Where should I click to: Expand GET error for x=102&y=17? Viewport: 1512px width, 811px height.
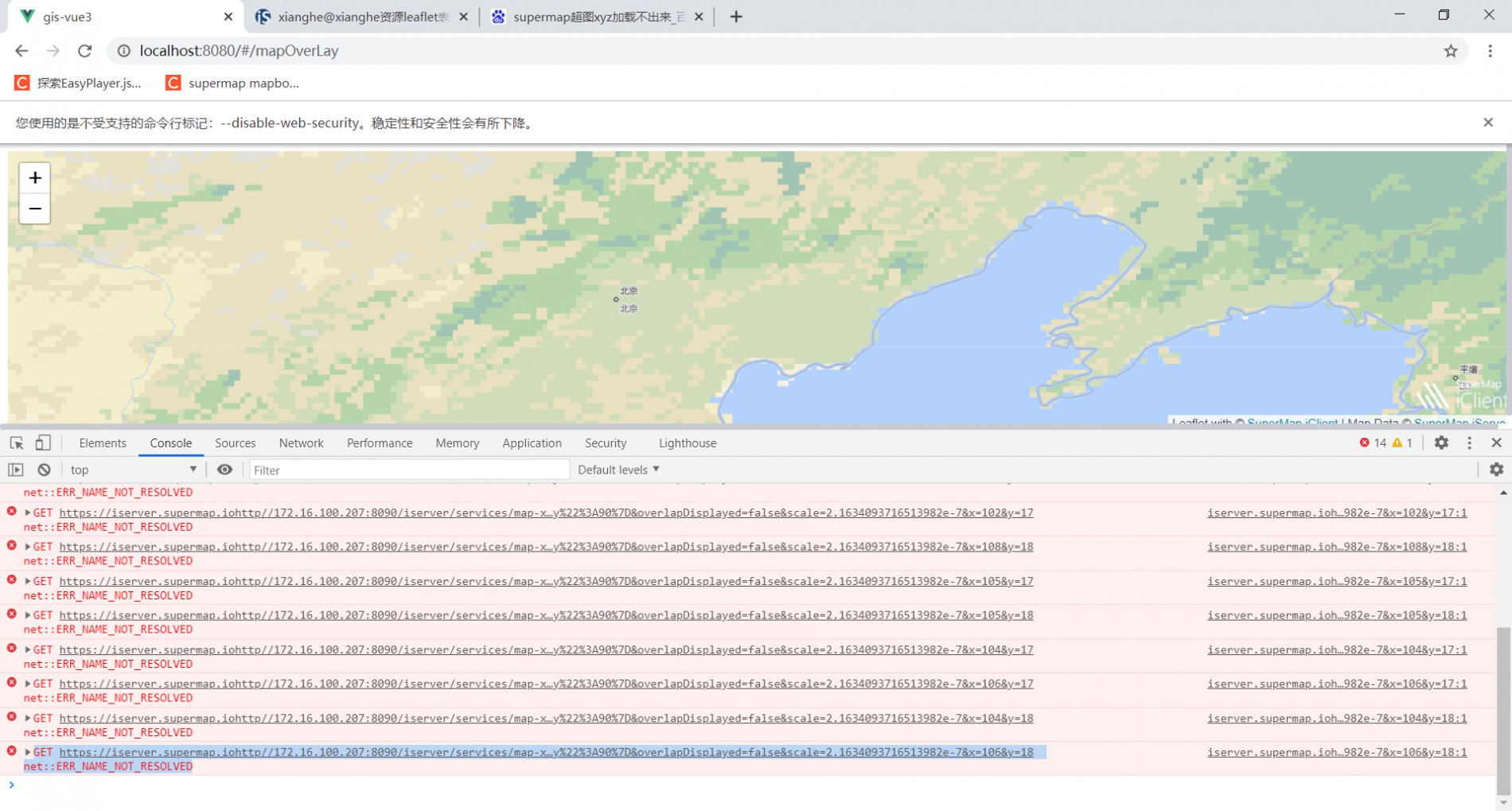pyautogui.click(x=28, y=513)
